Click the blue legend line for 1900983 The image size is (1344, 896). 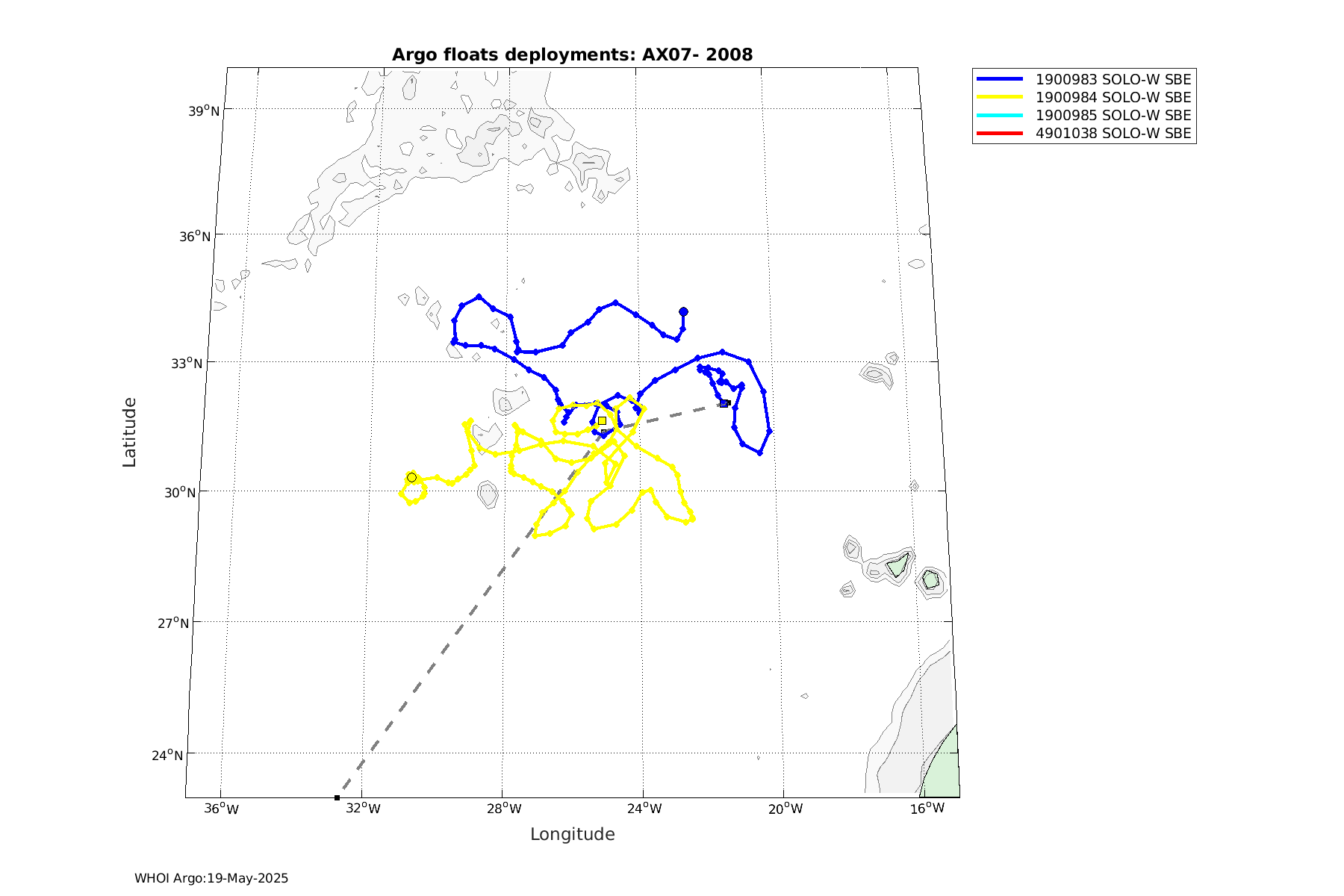(1000, 79)
